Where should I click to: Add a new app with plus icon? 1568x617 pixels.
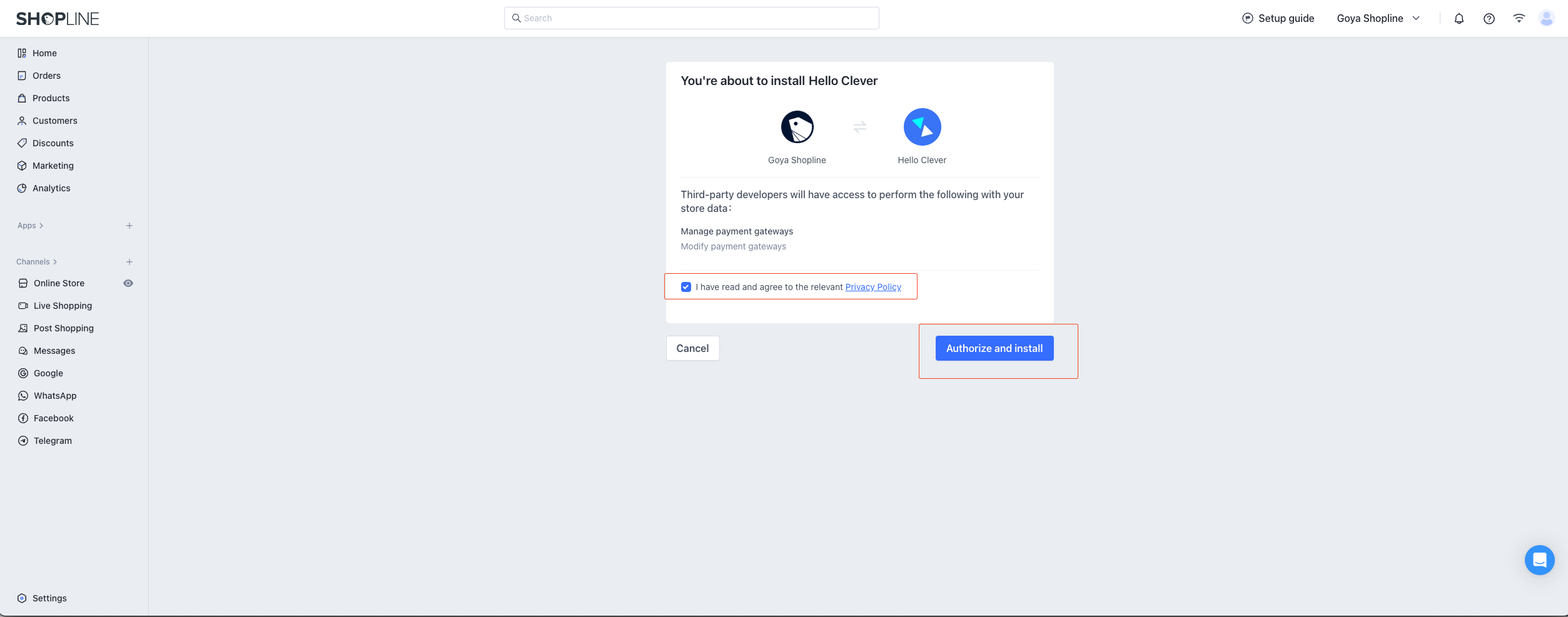point(129,226)
